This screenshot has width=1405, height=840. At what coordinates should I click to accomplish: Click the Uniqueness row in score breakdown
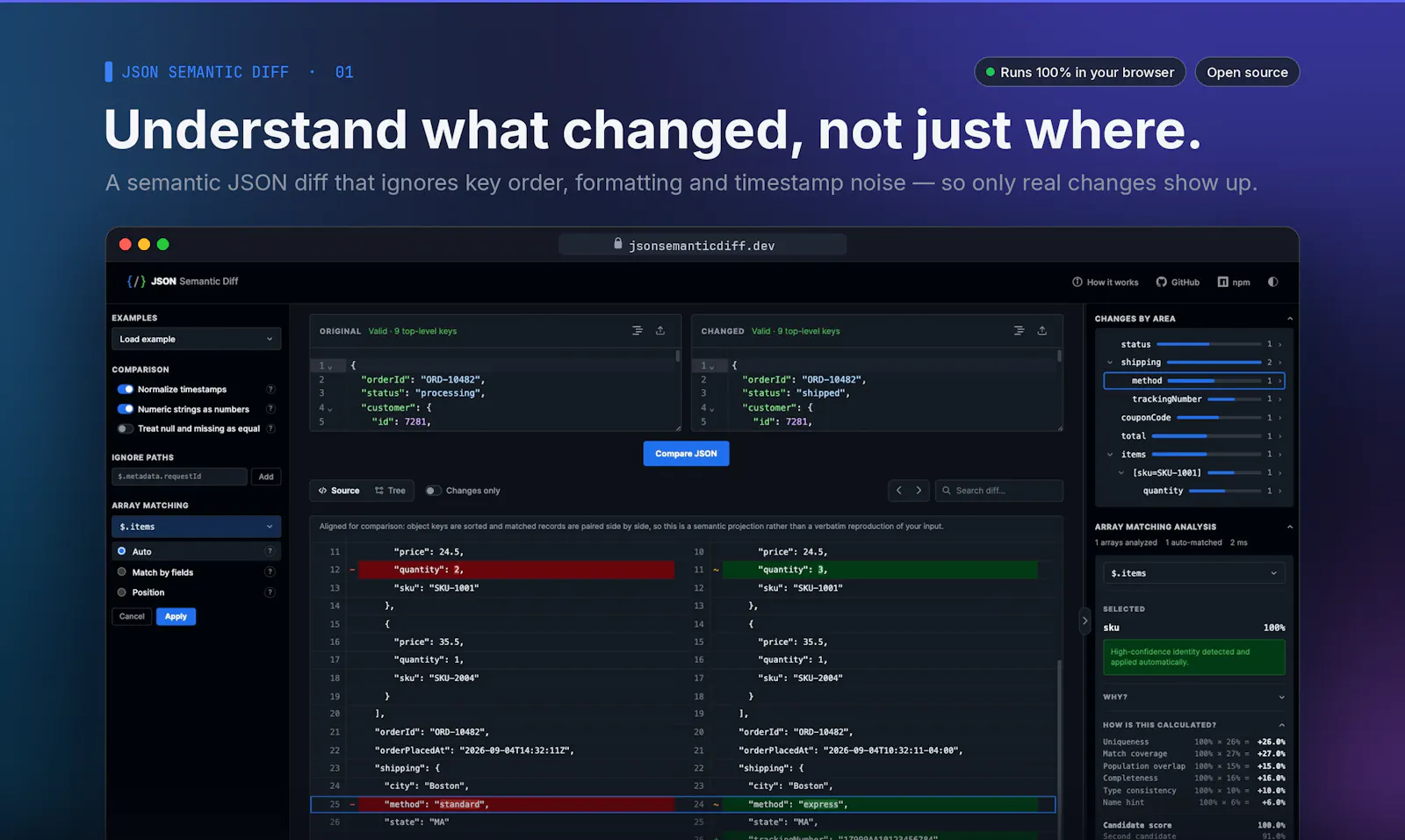tap(1194, 742)
